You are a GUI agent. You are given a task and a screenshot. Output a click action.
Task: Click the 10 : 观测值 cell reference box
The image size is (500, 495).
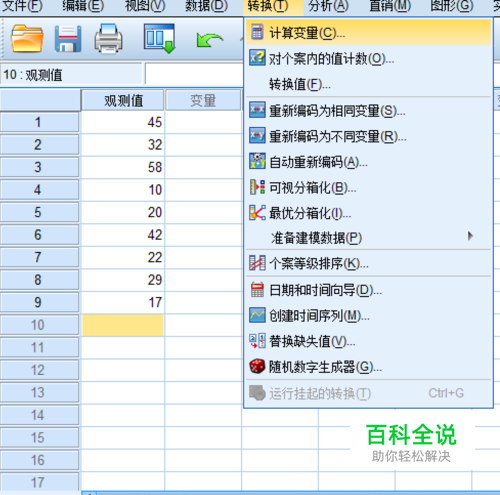(72, 74)
